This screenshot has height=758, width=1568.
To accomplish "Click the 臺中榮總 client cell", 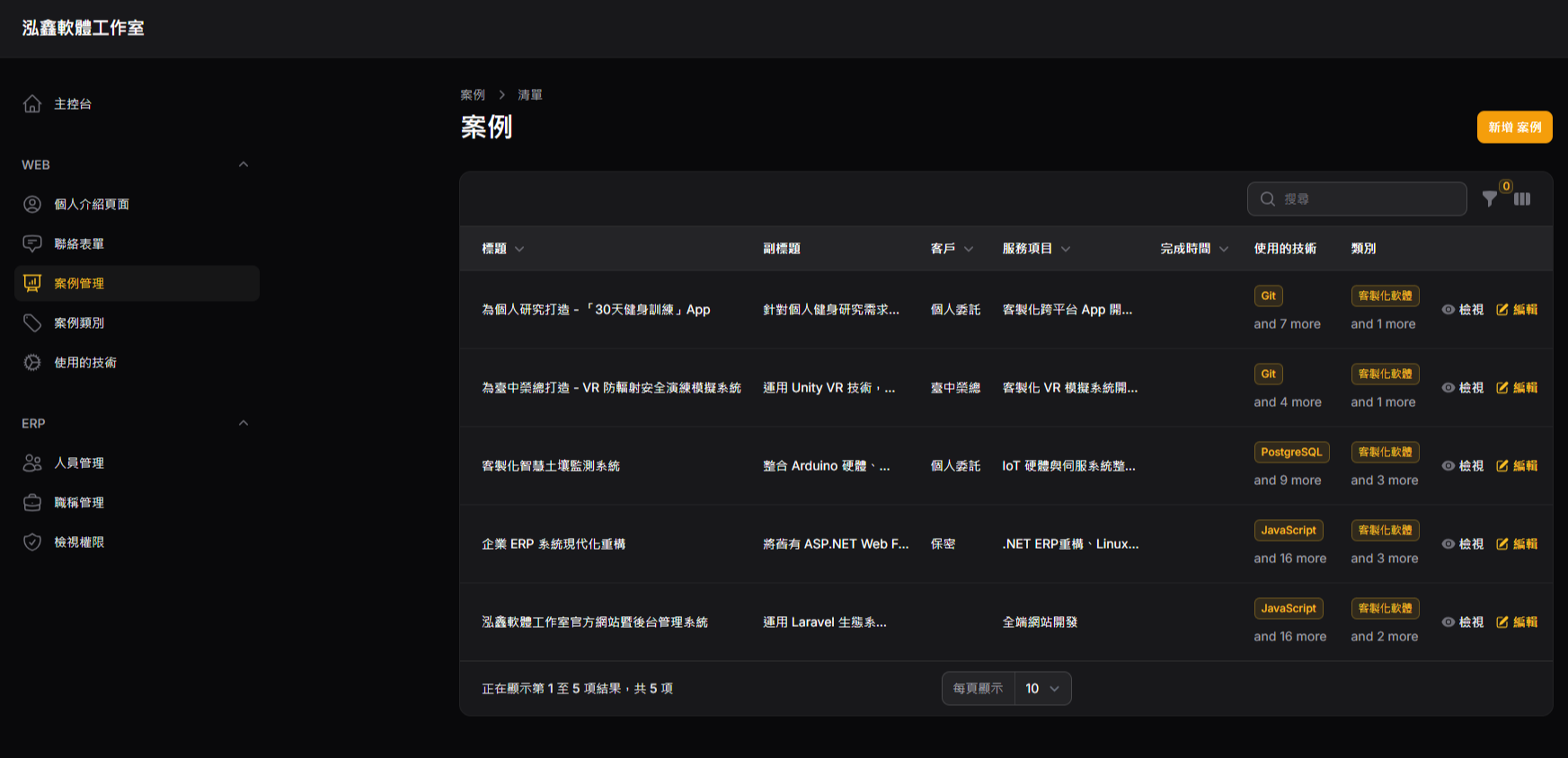I will coord(955,388).
